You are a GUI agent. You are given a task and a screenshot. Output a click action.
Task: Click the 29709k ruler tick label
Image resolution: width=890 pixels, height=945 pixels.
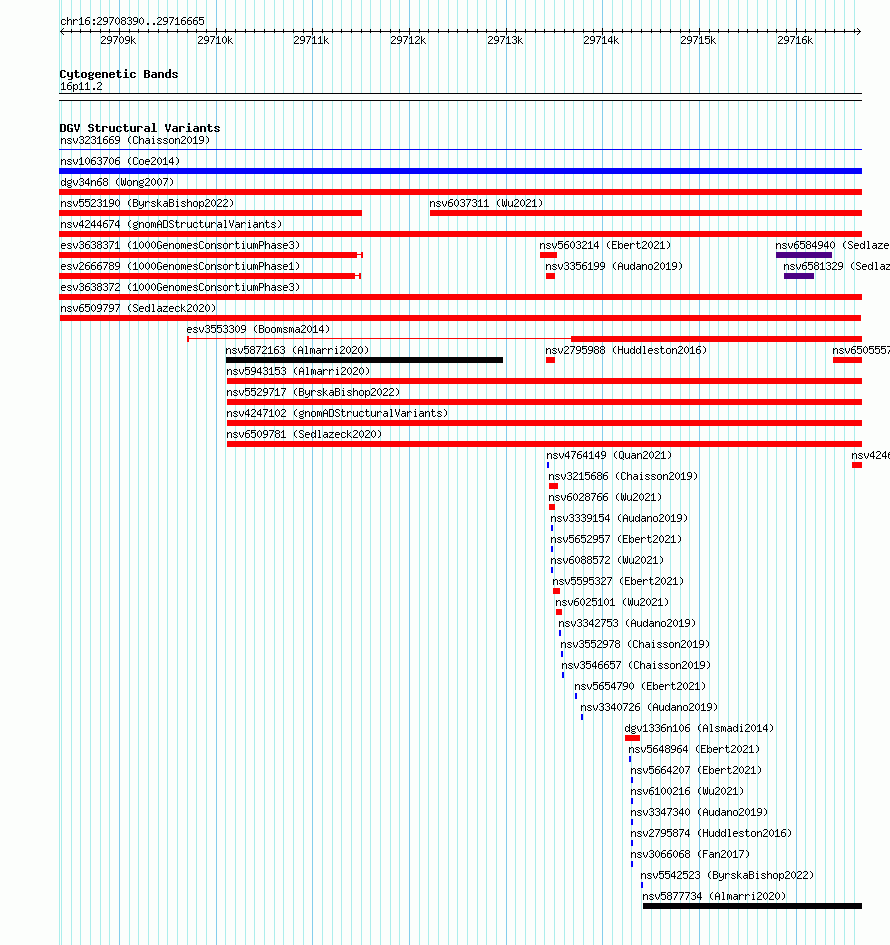tap(118, 40)
